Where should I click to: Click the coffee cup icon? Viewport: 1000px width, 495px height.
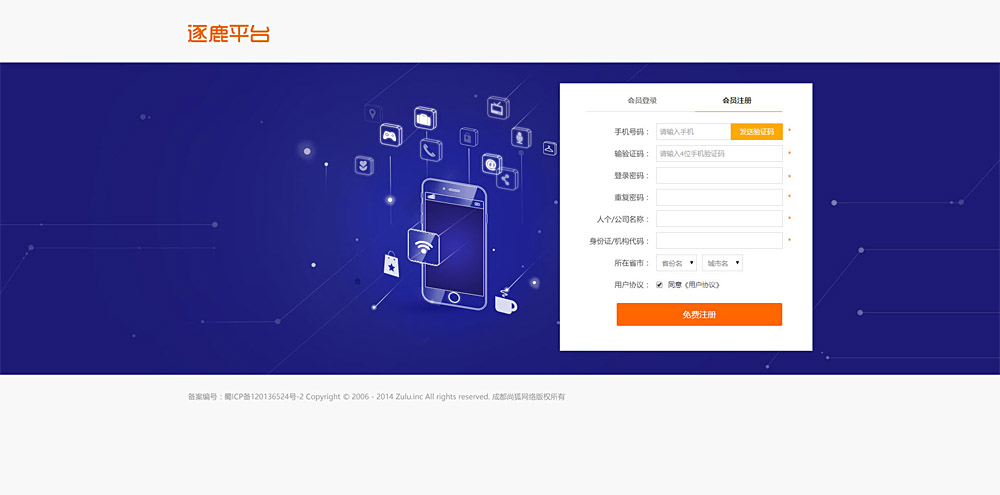[506, 302]
